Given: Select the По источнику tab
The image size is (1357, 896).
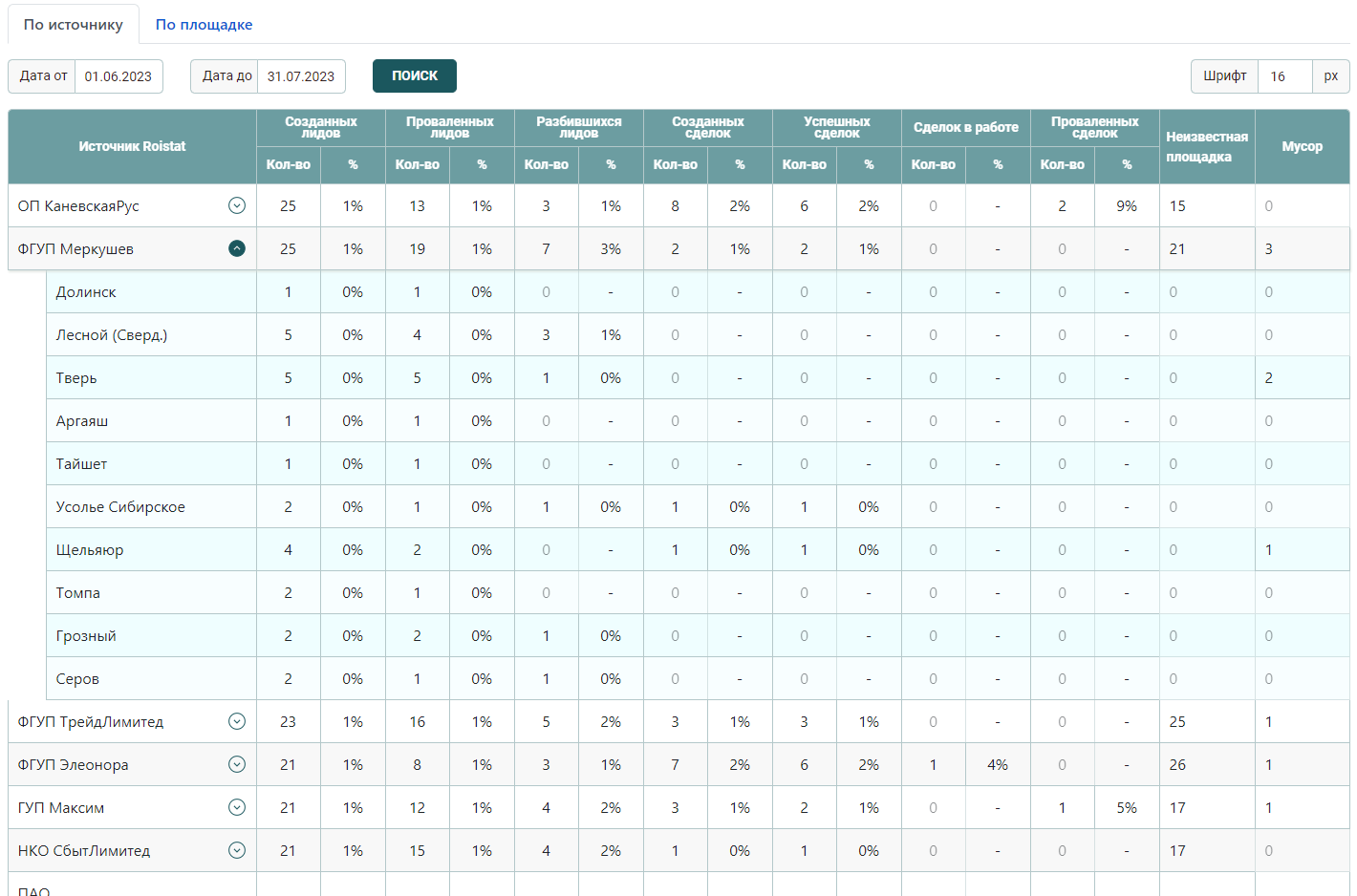Looking at the screenshot, I should click(74, 25).
